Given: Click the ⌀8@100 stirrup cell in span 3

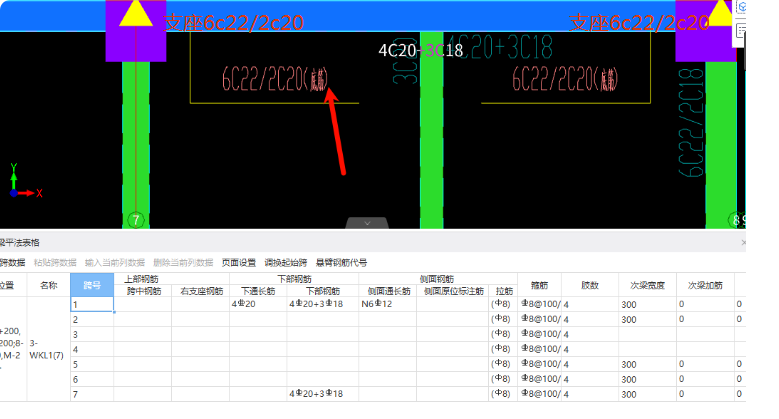Looking at the screenshot, I should (x=539, y=334).
